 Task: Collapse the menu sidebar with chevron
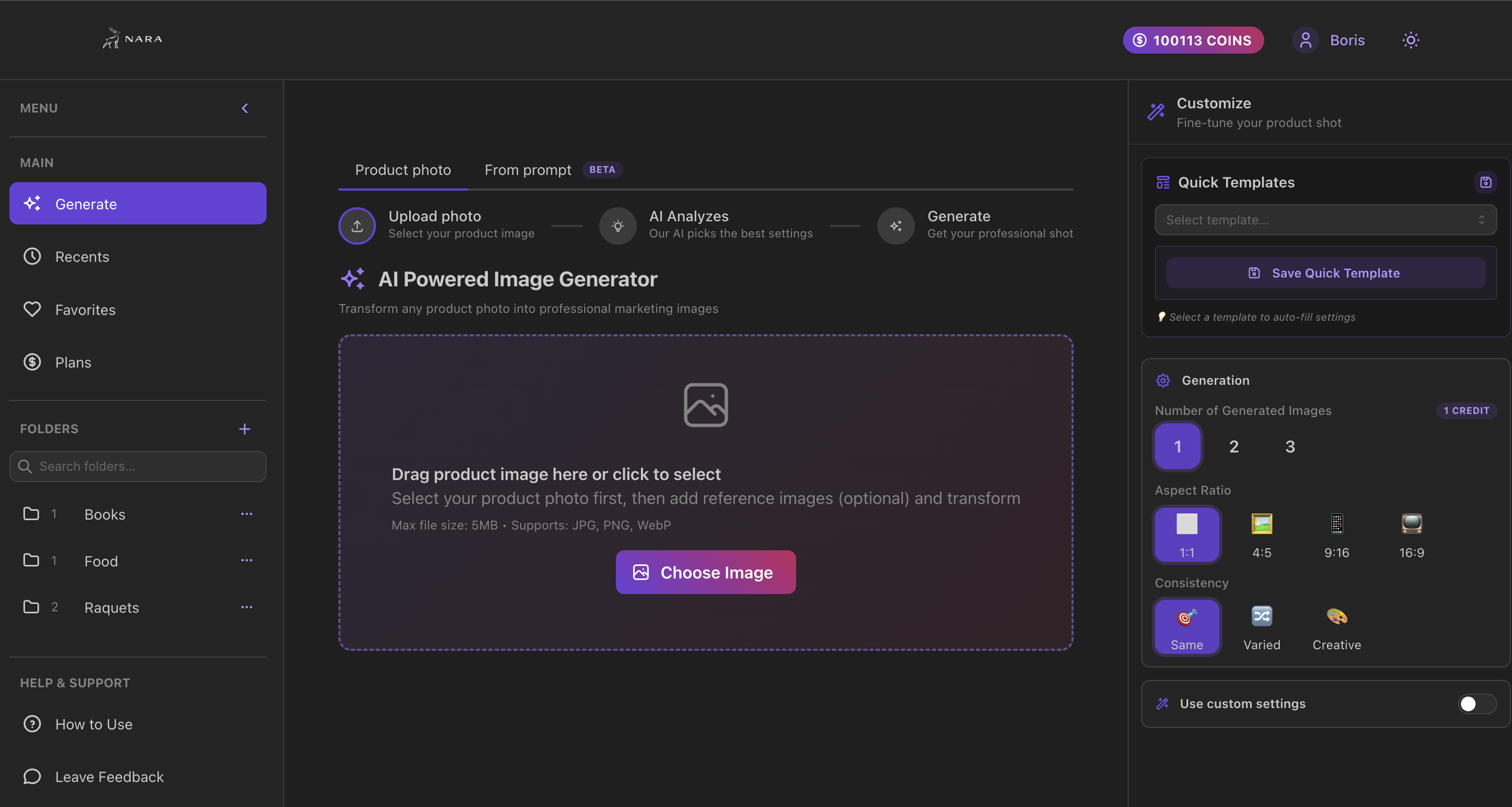click(x=245, y=108)
